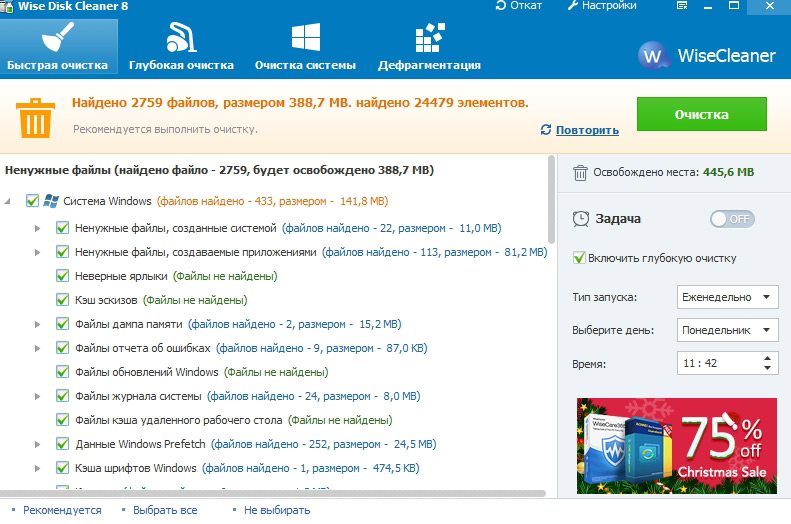Expand Данные Windows Prefetch
Image resolution: width=791 pixels, height=524 pixels.
pyautogui.click(x=37, y=444)
